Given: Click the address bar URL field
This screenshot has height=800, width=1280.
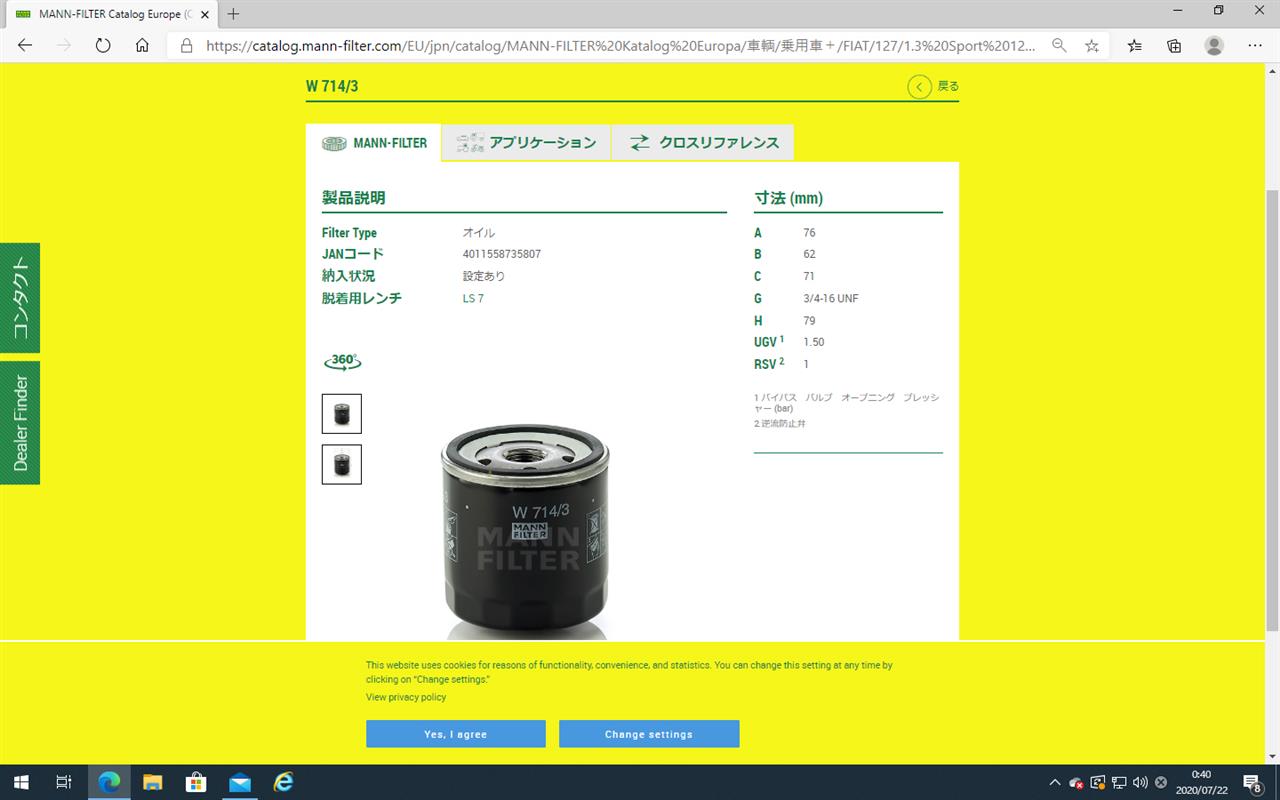Looking at the screenshot, I should point(620,45).
